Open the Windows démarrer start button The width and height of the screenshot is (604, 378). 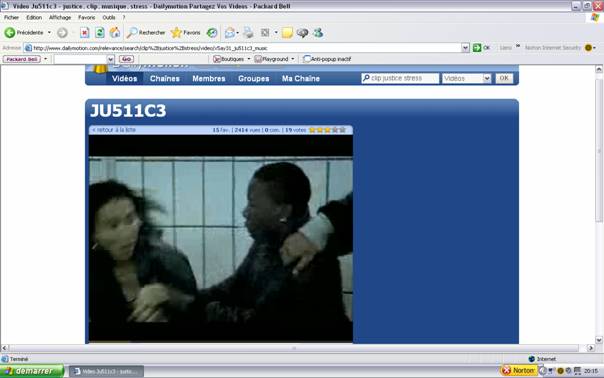[x=32, y=371]
